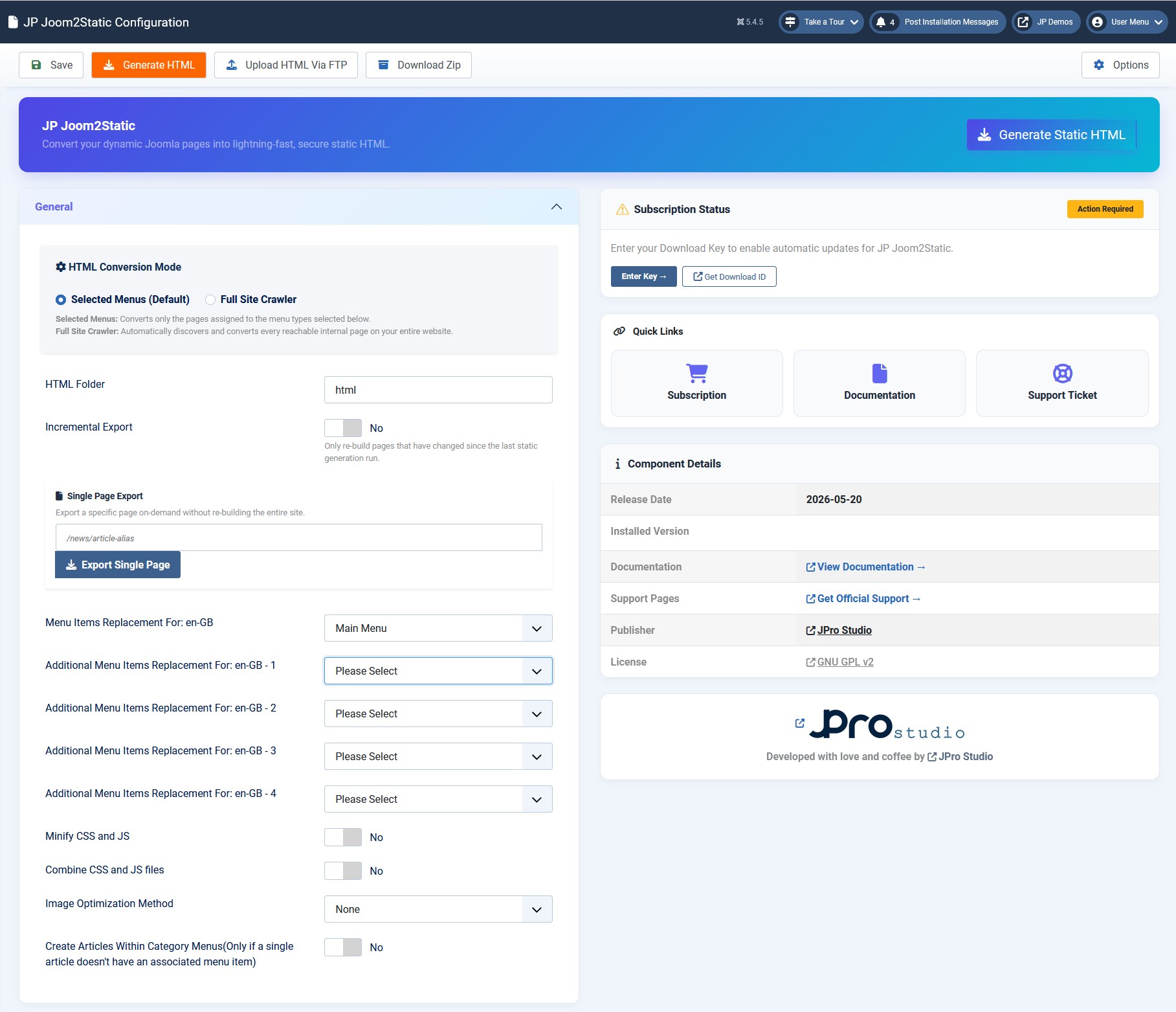This screenshot has height=1012, width=1176.
Task: Open Get Official Support link
Action: tap(863, 598)
